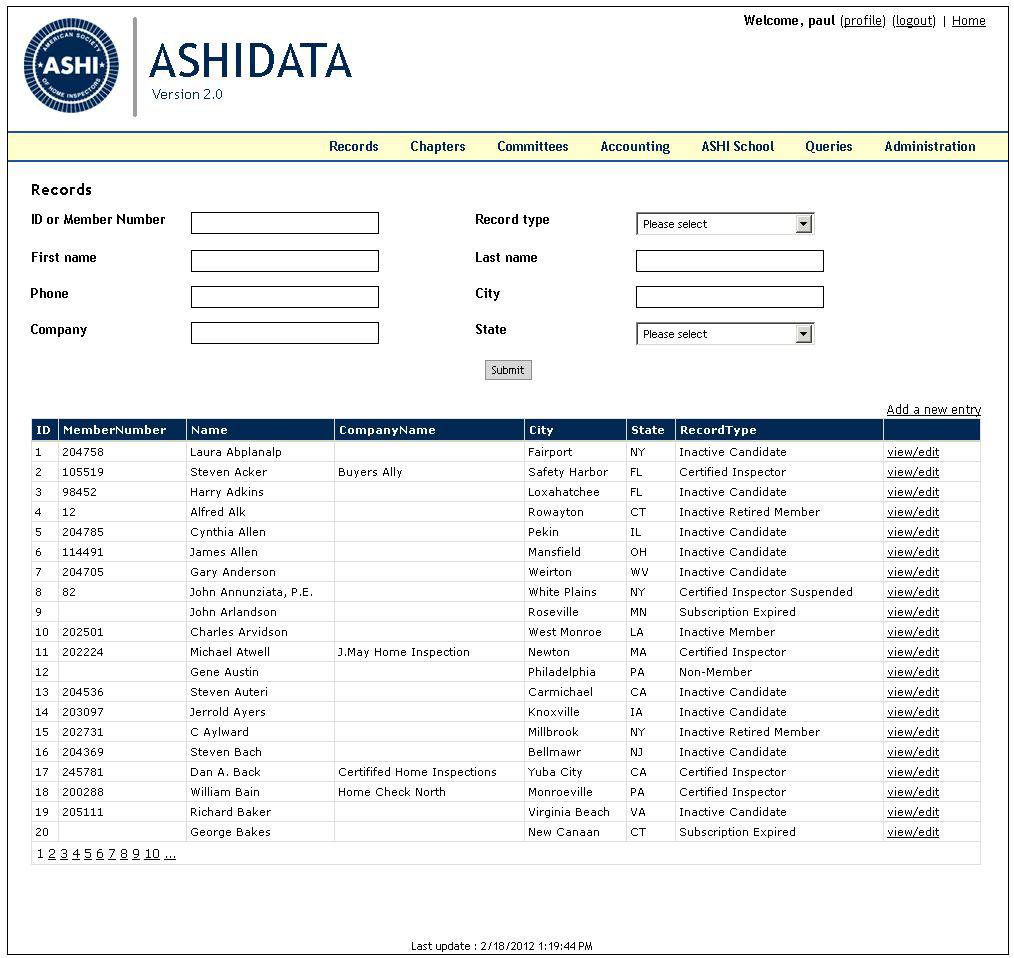
Task: Click into the First name field
Action: (x=285, y=261)
